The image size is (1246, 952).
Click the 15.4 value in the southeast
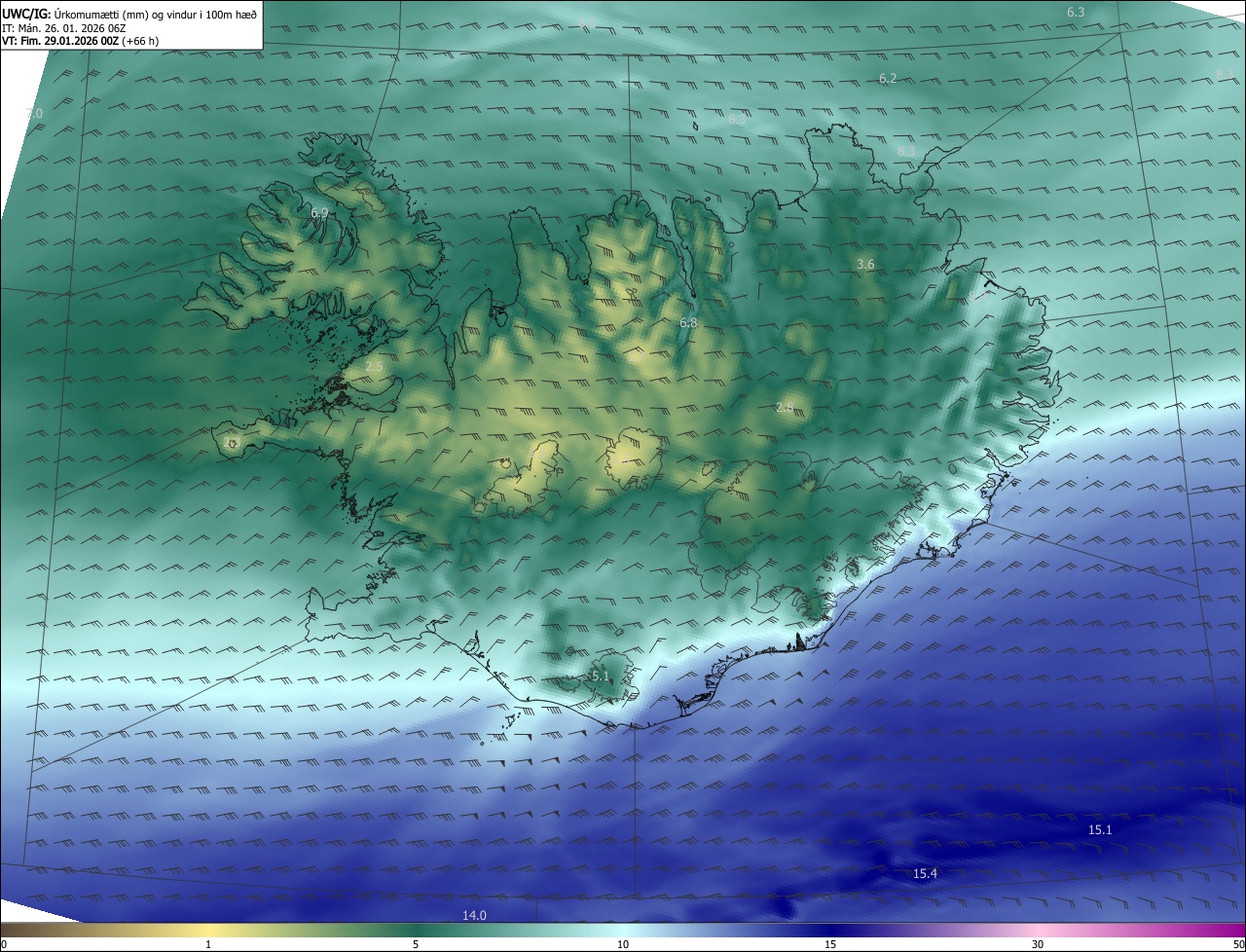click(x=925, y=874)
